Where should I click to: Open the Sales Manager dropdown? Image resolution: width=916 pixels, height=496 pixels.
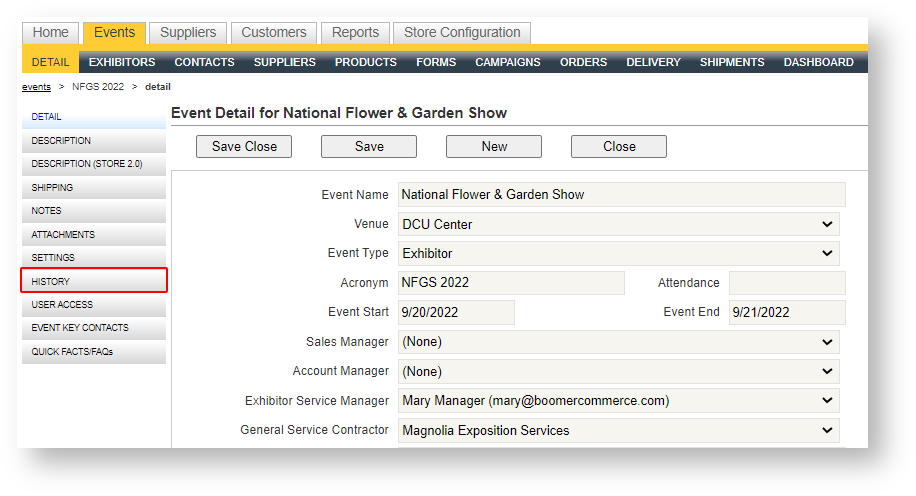point(618,342)
